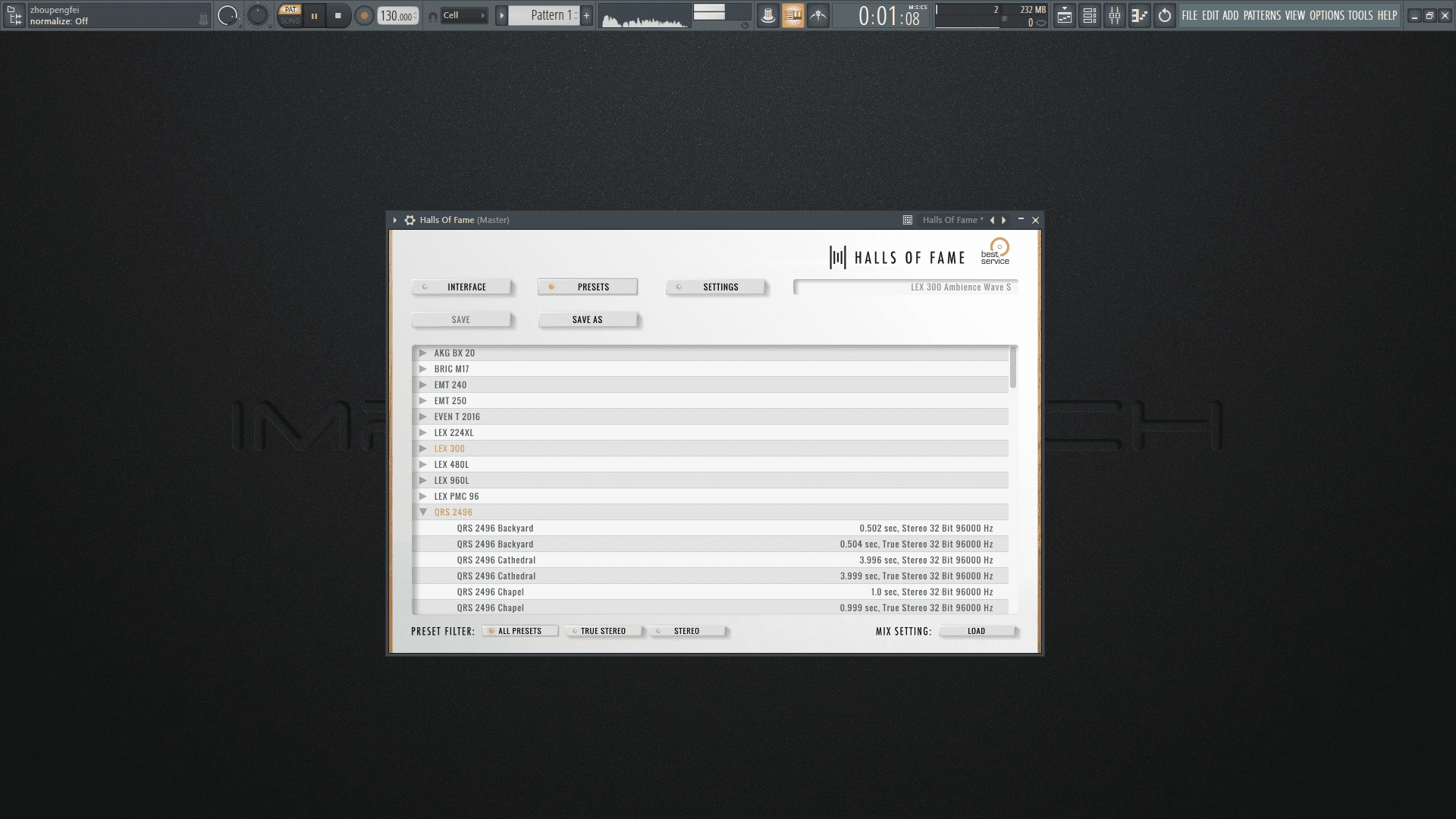The height and width of the screenshot is (819, 1456).
Task: Click the SAVE AS button
Action: (x=588, y=320)
